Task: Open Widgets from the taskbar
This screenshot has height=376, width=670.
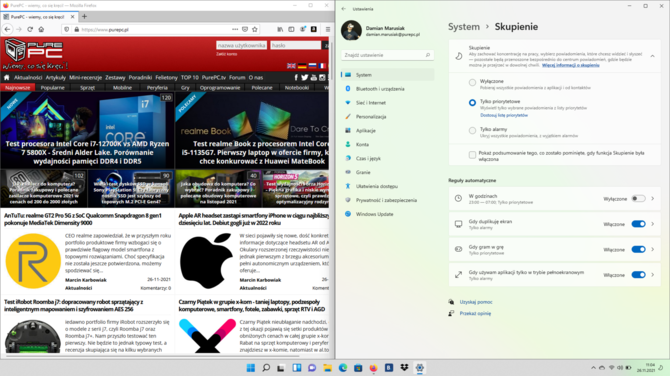Action: pos(297,367)
